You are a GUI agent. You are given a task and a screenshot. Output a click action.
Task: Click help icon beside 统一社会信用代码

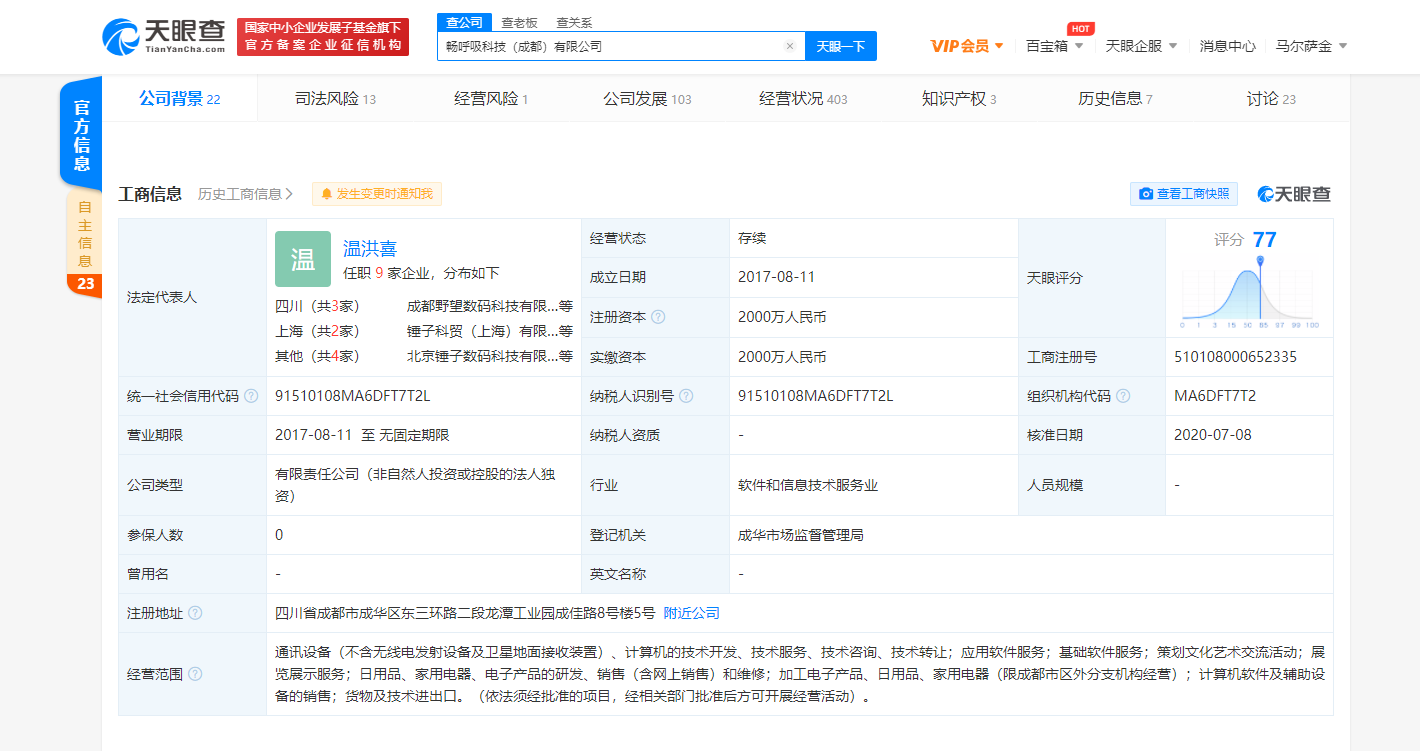[251, 396]
